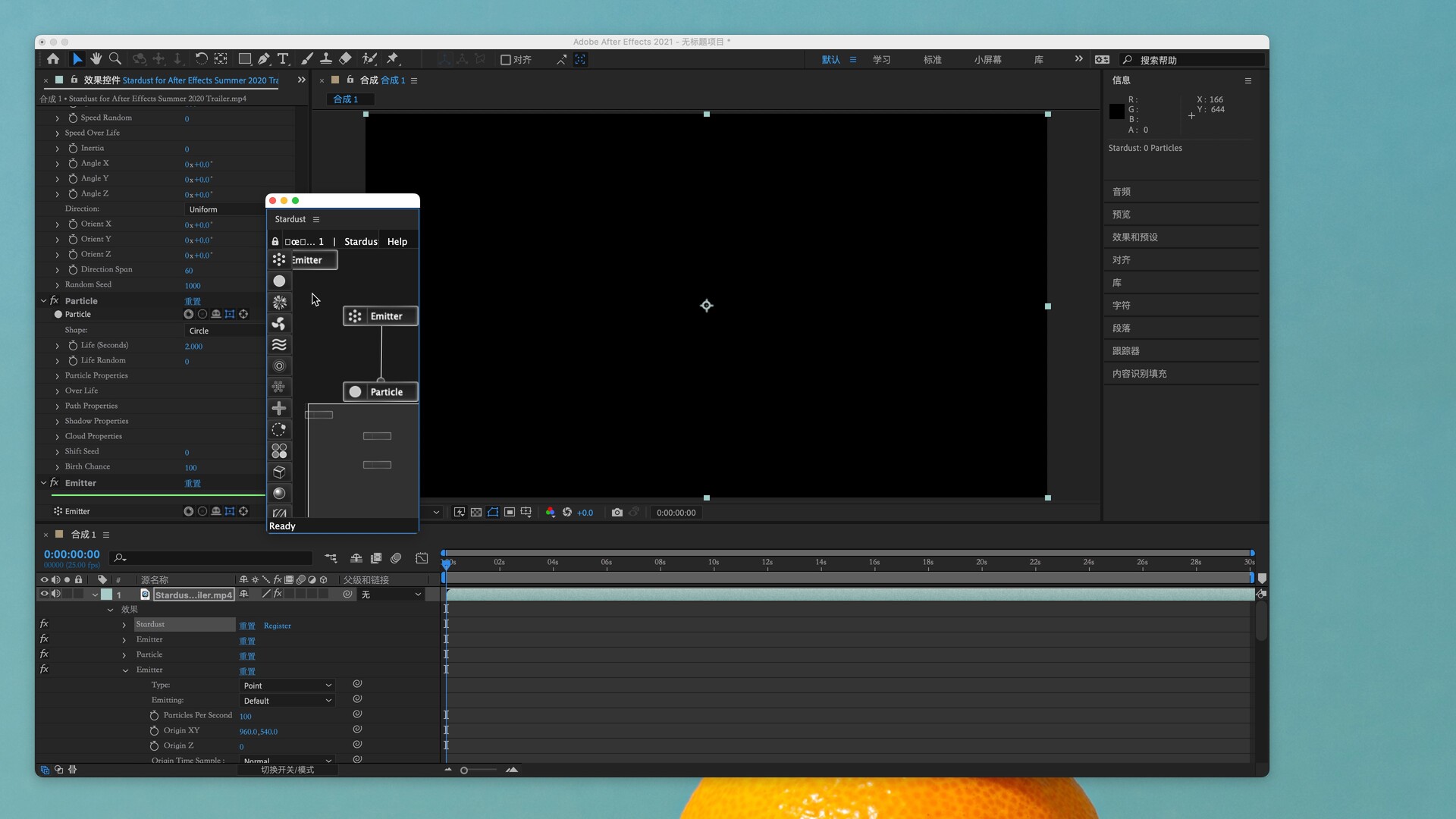Open the parent link dropdown
The height and width of the screenshot is (819, 1456).
point(391,595)
